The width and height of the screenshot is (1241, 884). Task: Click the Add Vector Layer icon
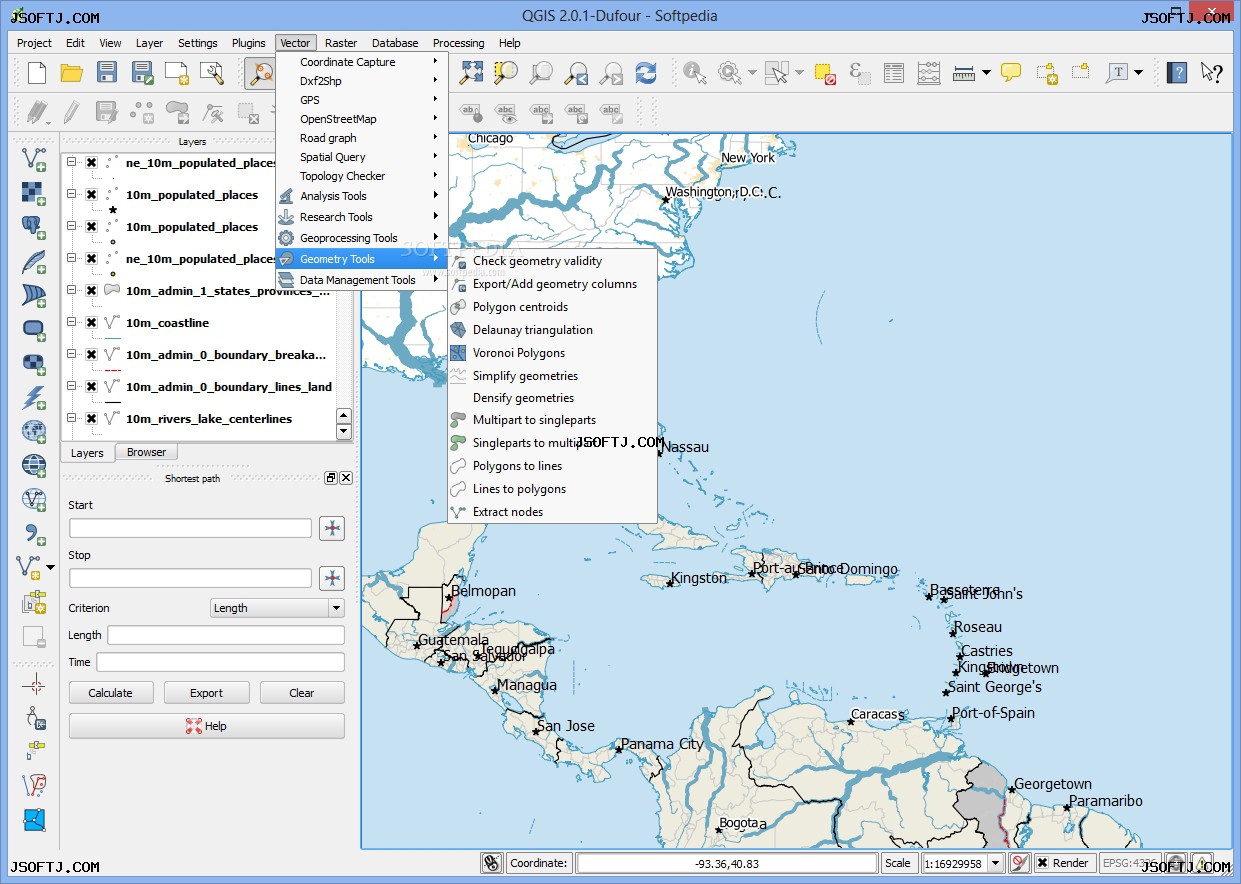[34, 158]
